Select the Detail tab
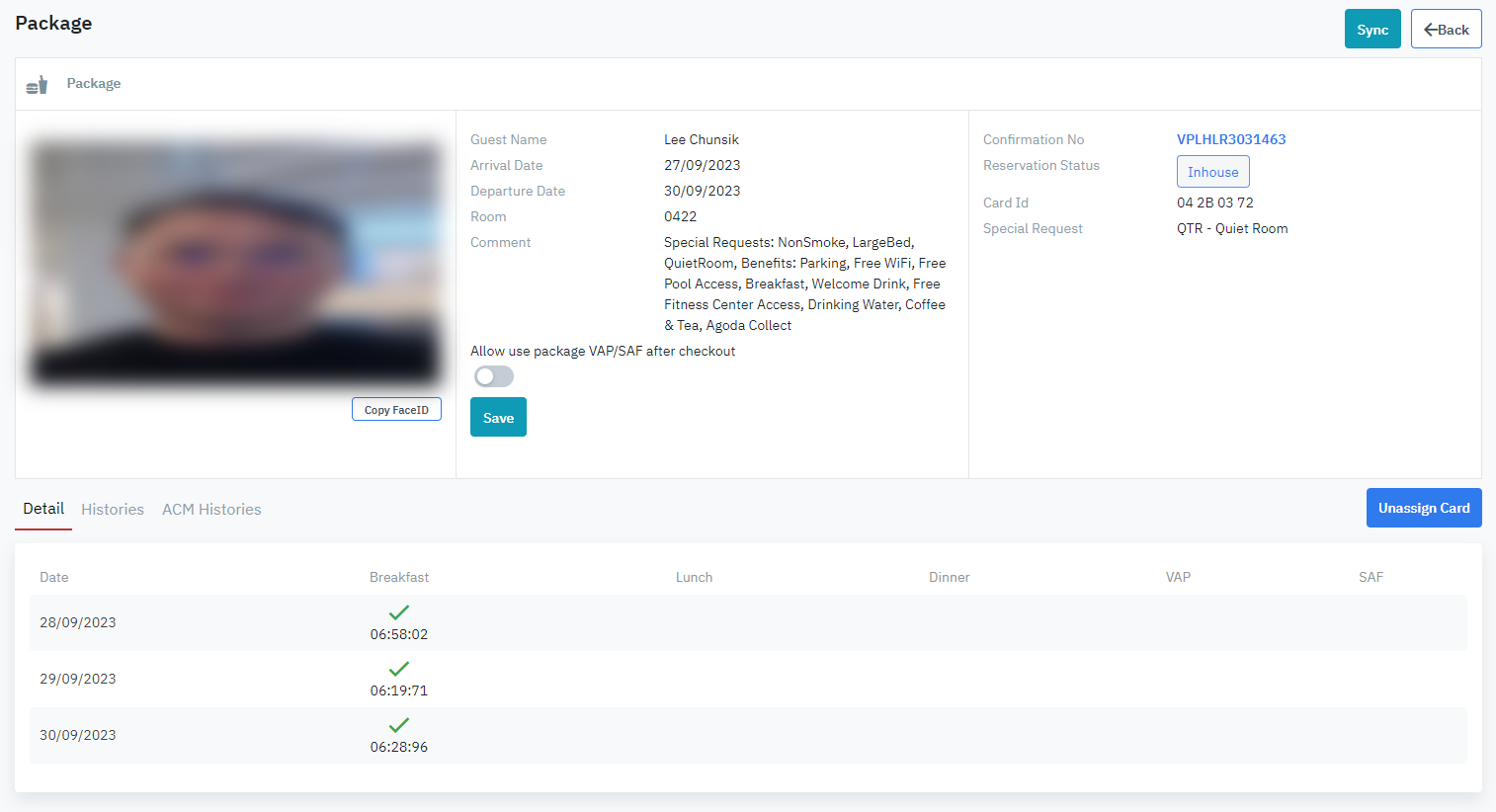The width and height of the screenshot is (1496, 812). pyautogui.click(x=43, y=509)
